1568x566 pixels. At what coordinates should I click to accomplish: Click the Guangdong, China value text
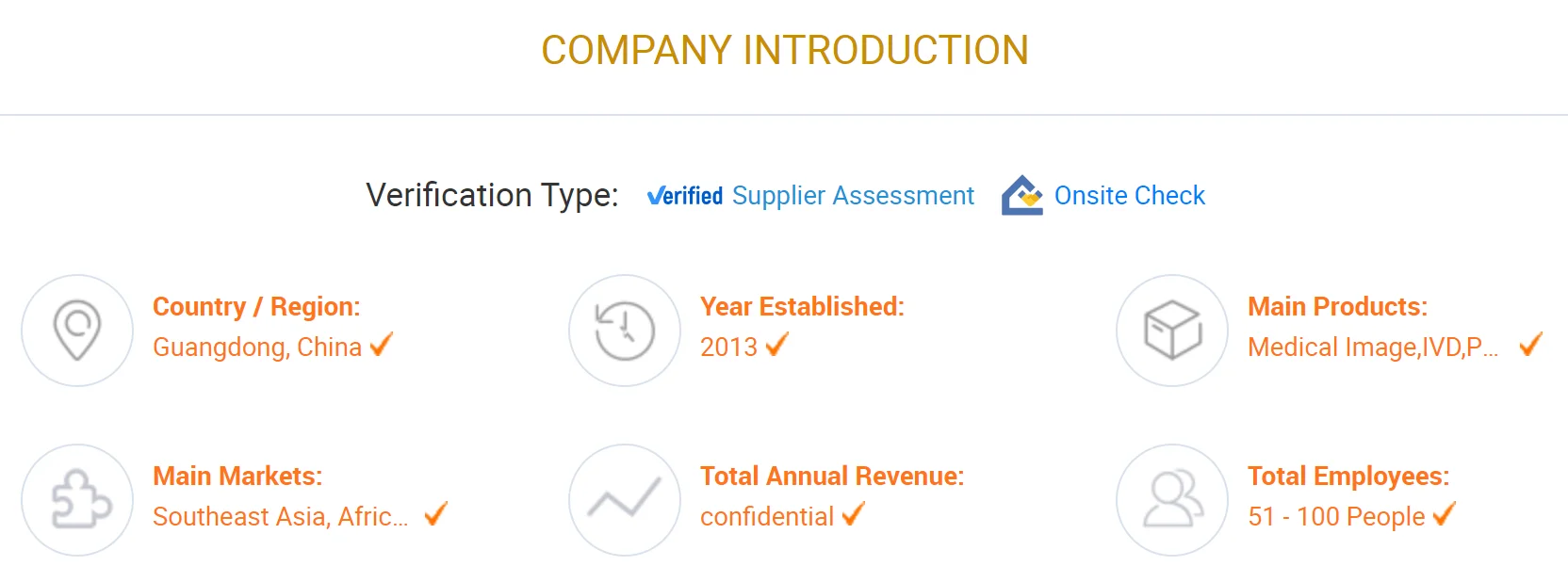[x=256, y=348]
